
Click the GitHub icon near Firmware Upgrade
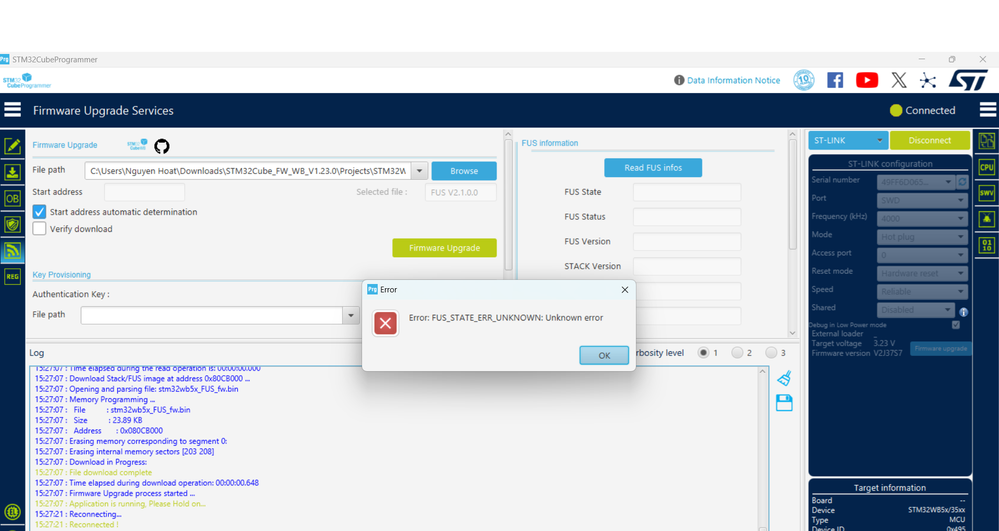click(x=162, y=146)
